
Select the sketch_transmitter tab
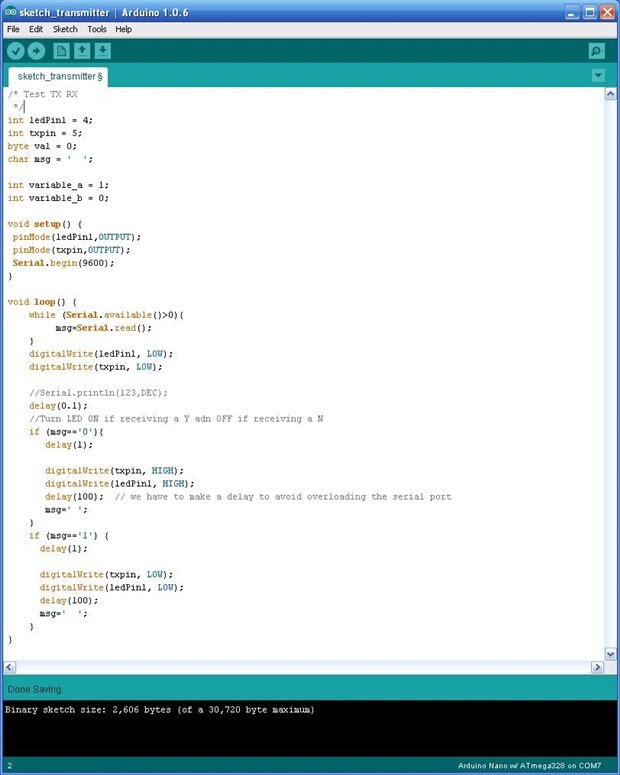click(58, 77)
